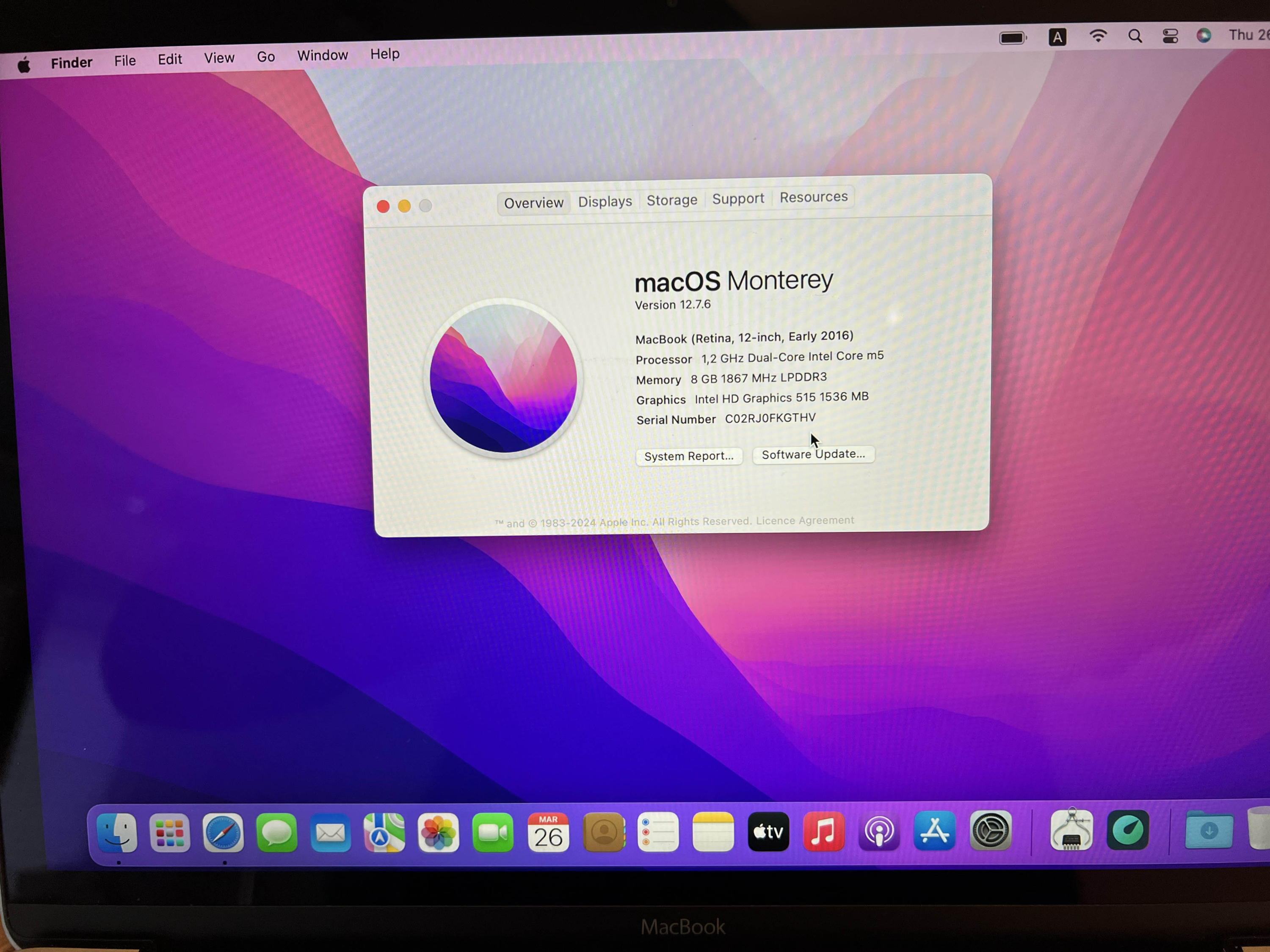Close the About This Mac window
Viewport: 1270px width, 952px height.
coord(384,206)
